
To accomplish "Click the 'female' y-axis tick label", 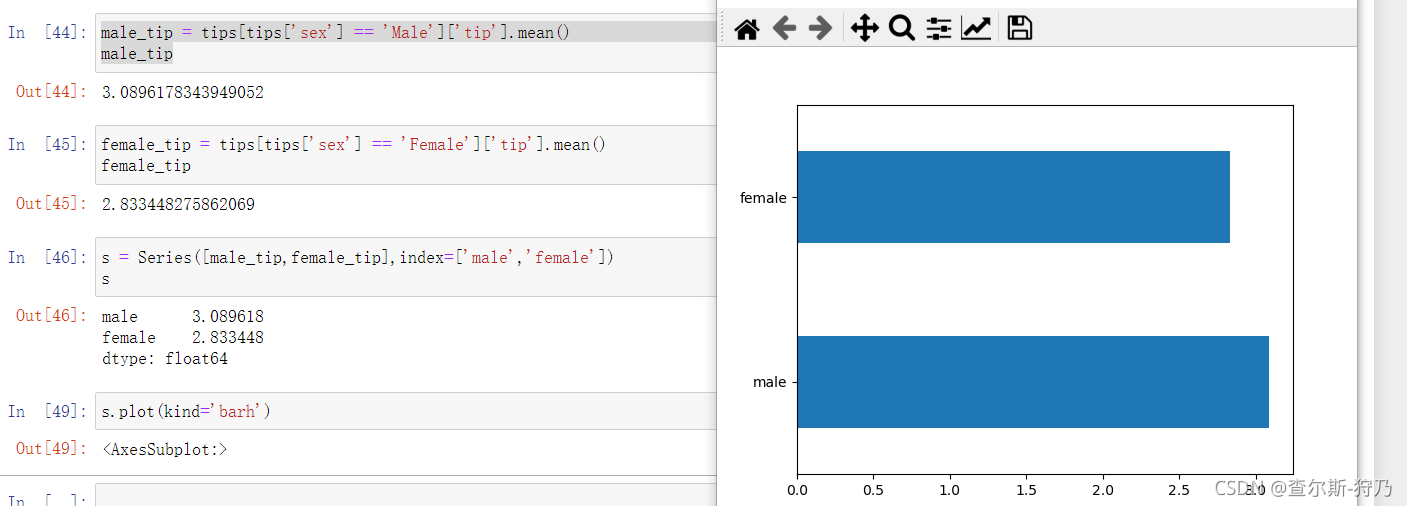I will coord(763,198).
